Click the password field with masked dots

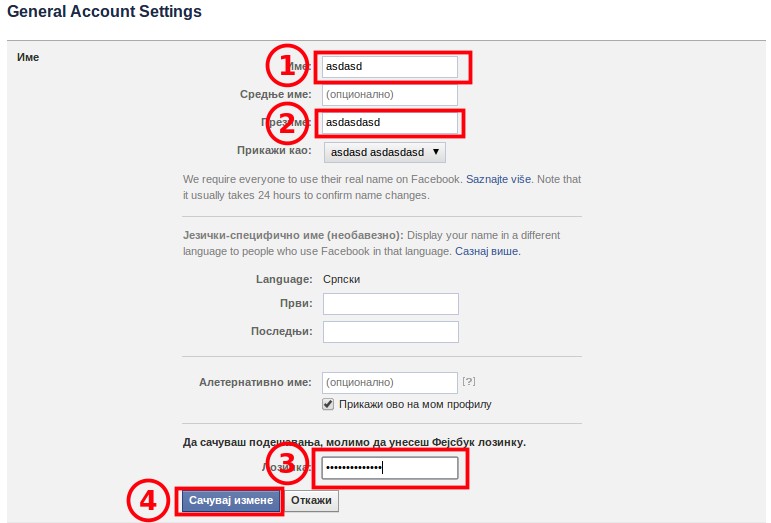tap(388, 467)
